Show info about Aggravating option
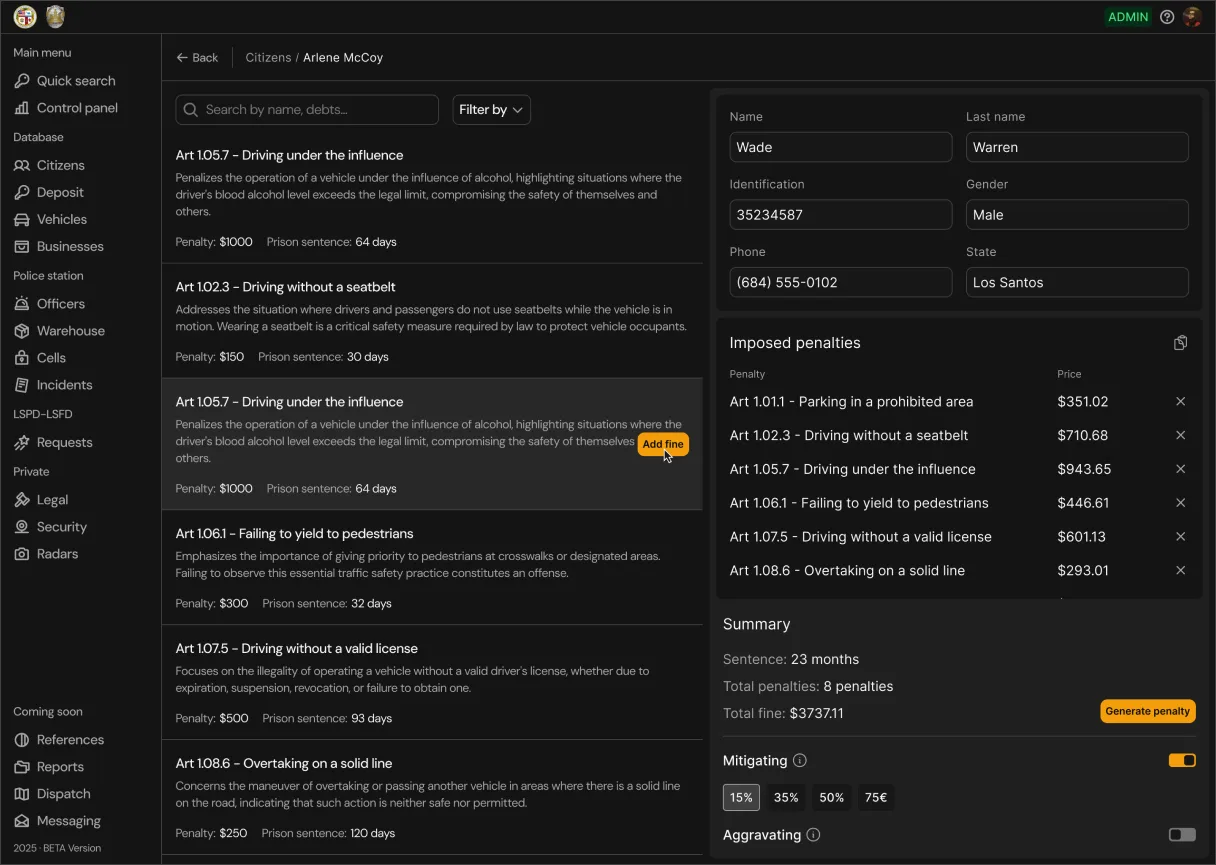This screenshot has width=1216, height=865. click(x=814, y=835)
